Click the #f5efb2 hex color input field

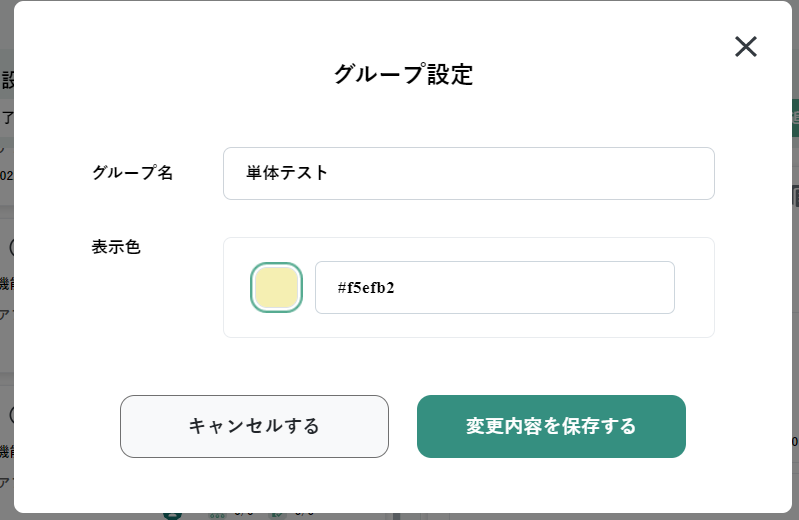click(x=495, y=288)
